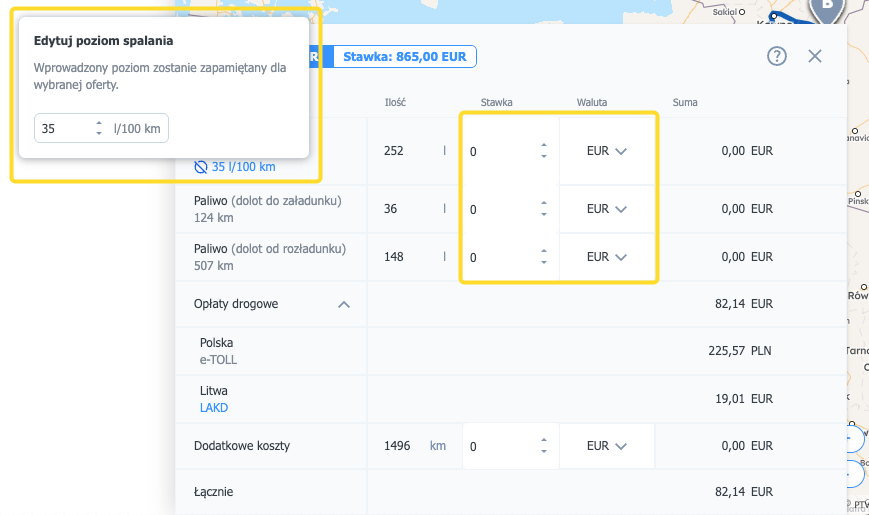Open the e-TOLL link for Polska

click(x=218, y=360)
